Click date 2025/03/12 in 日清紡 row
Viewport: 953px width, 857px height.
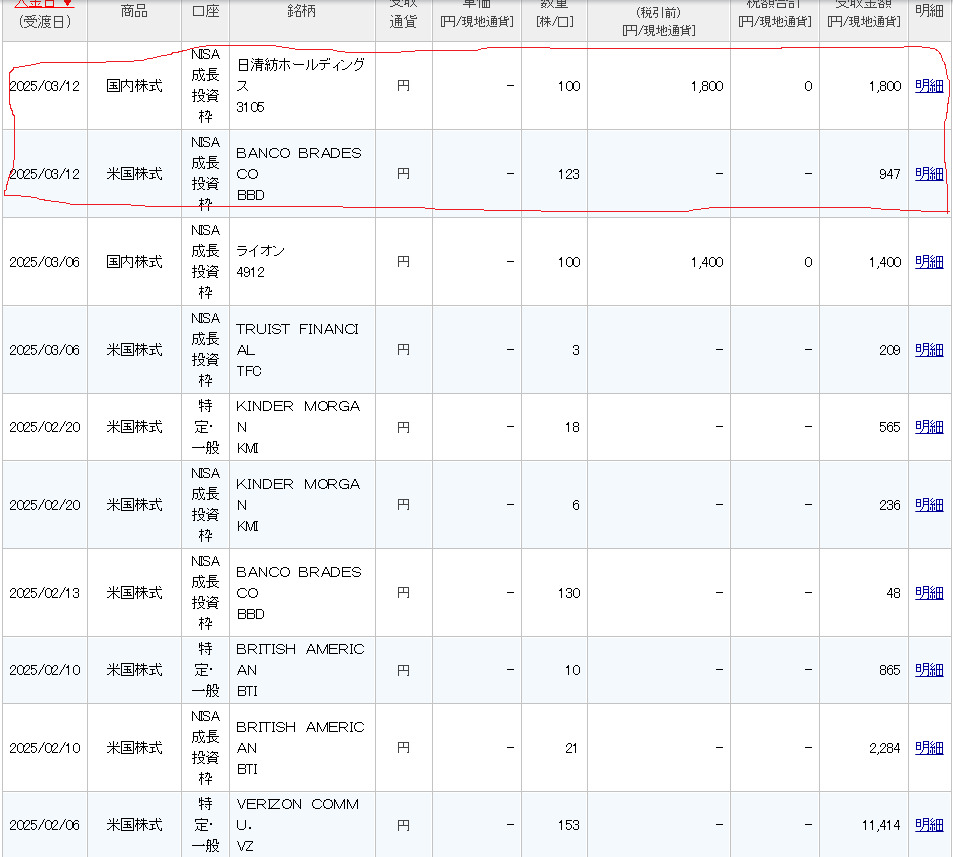pos(44,86)
